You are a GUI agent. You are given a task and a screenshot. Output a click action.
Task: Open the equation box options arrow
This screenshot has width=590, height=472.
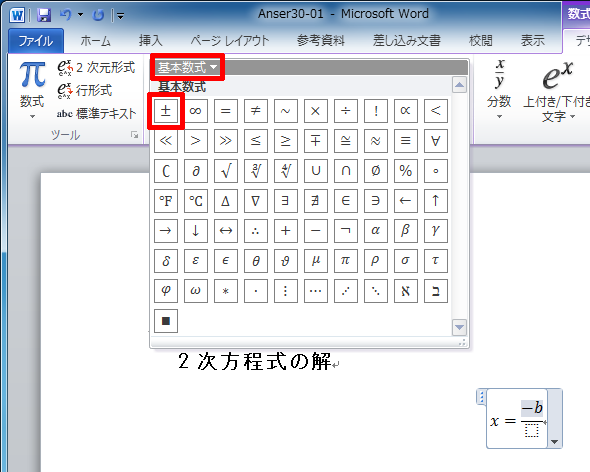(554, 442)
